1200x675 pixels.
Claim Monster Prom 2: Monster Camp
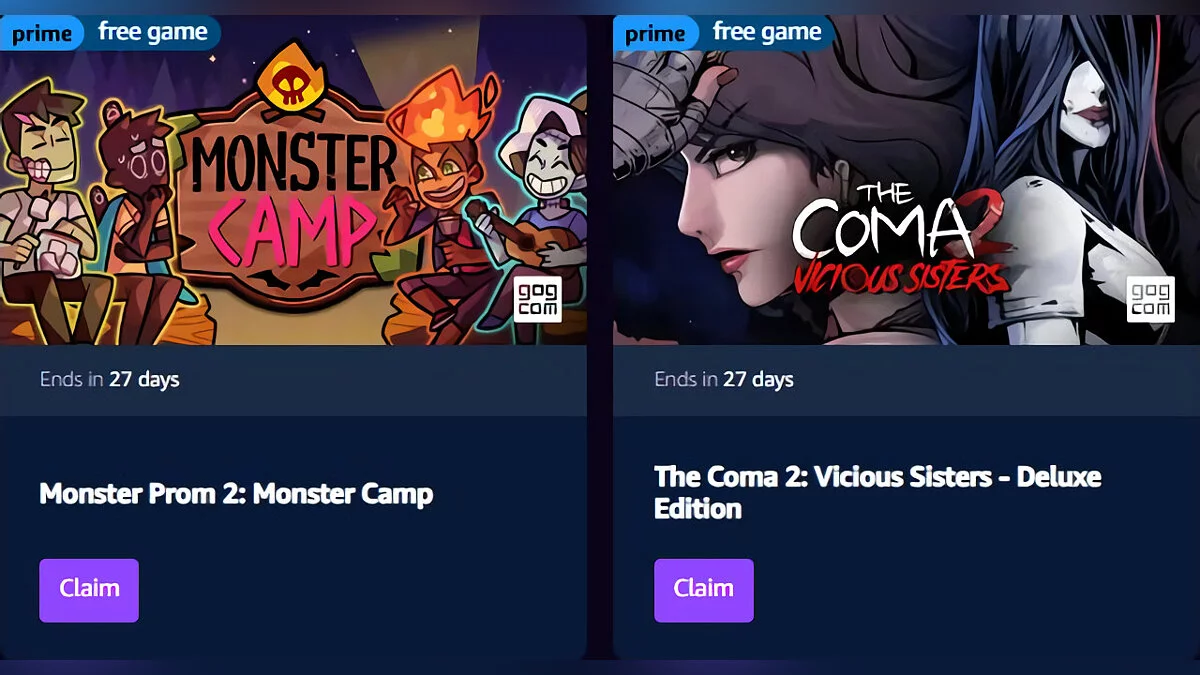pos(89,590)
